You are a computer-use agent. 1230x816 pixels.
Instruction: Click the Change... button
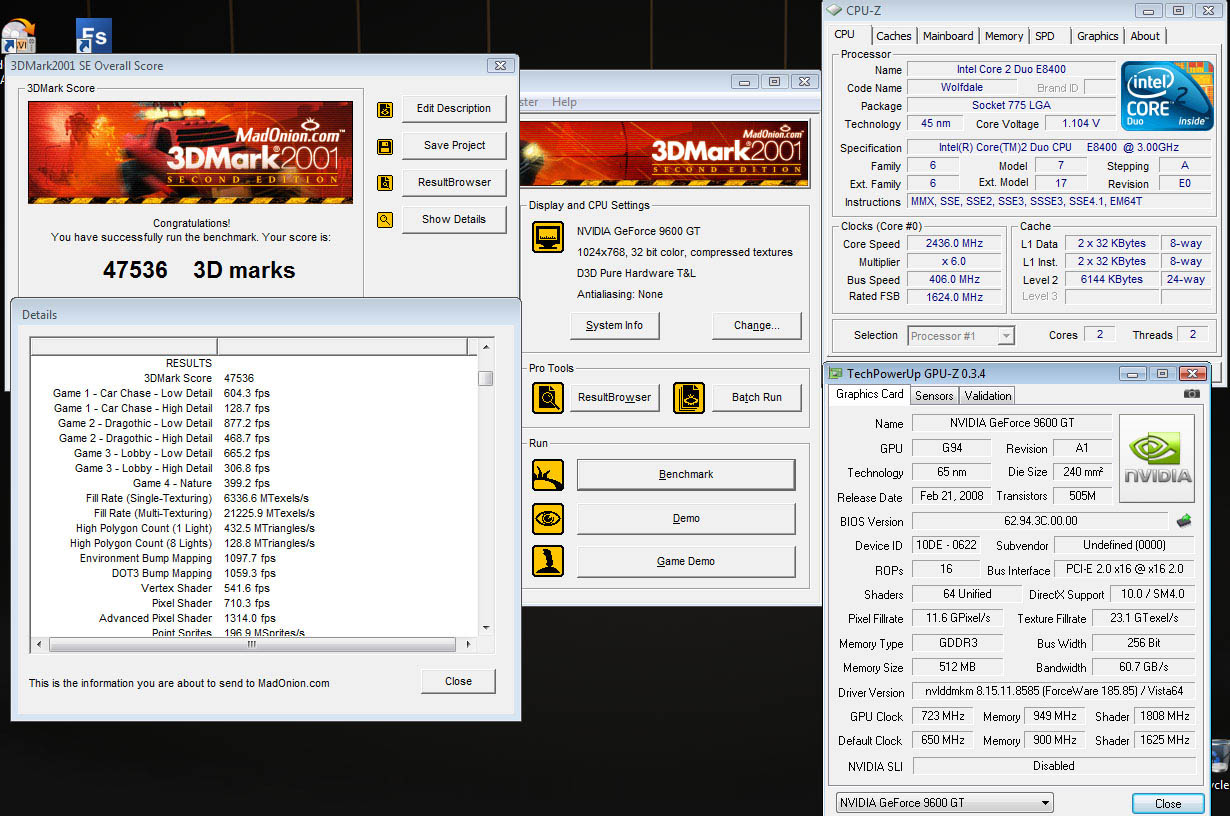pos(757,326)
